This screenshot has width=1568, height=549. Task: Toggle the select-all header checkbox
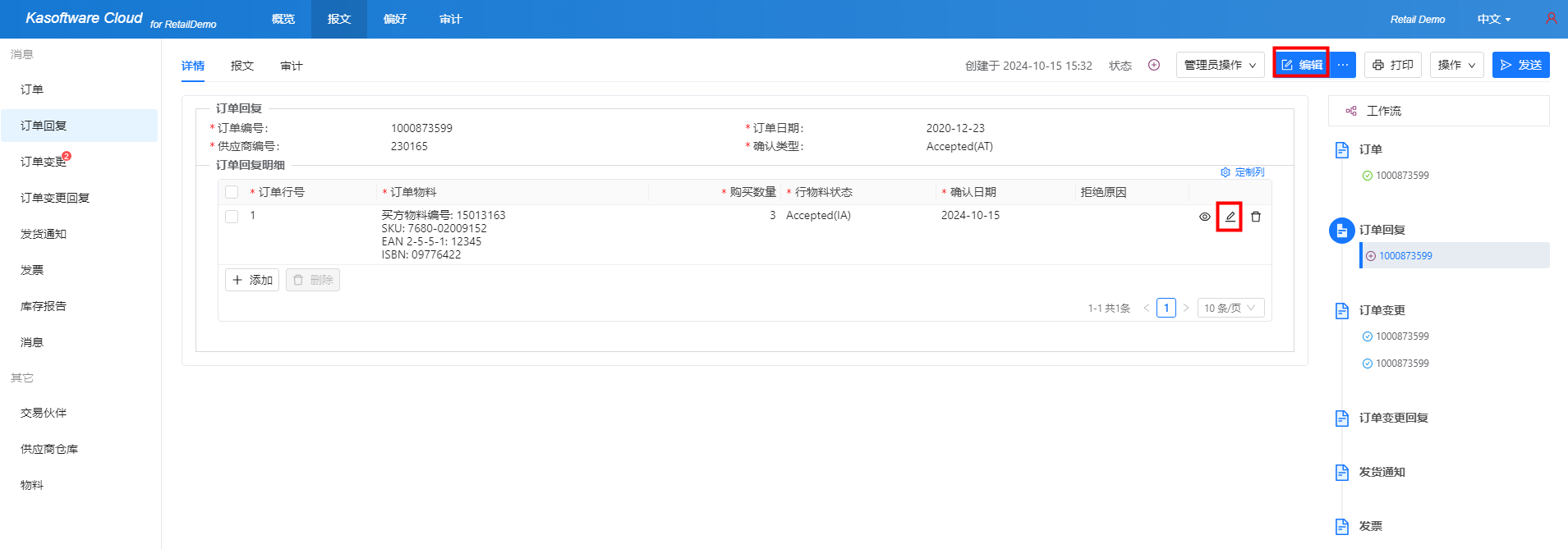(232, 192)
